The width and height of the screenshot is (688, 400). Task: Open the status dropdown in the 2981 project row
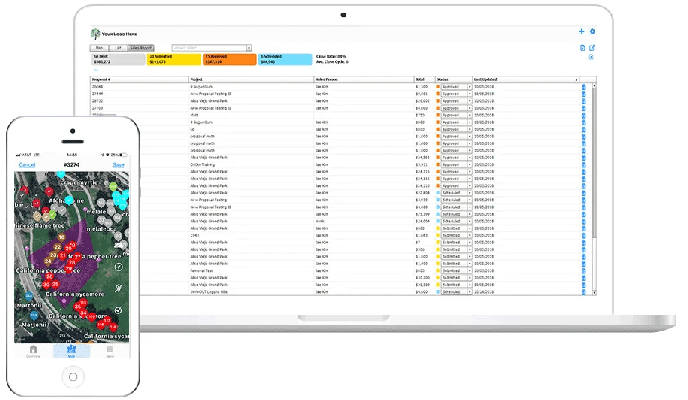pyautogui.click(x=456, y=236)
